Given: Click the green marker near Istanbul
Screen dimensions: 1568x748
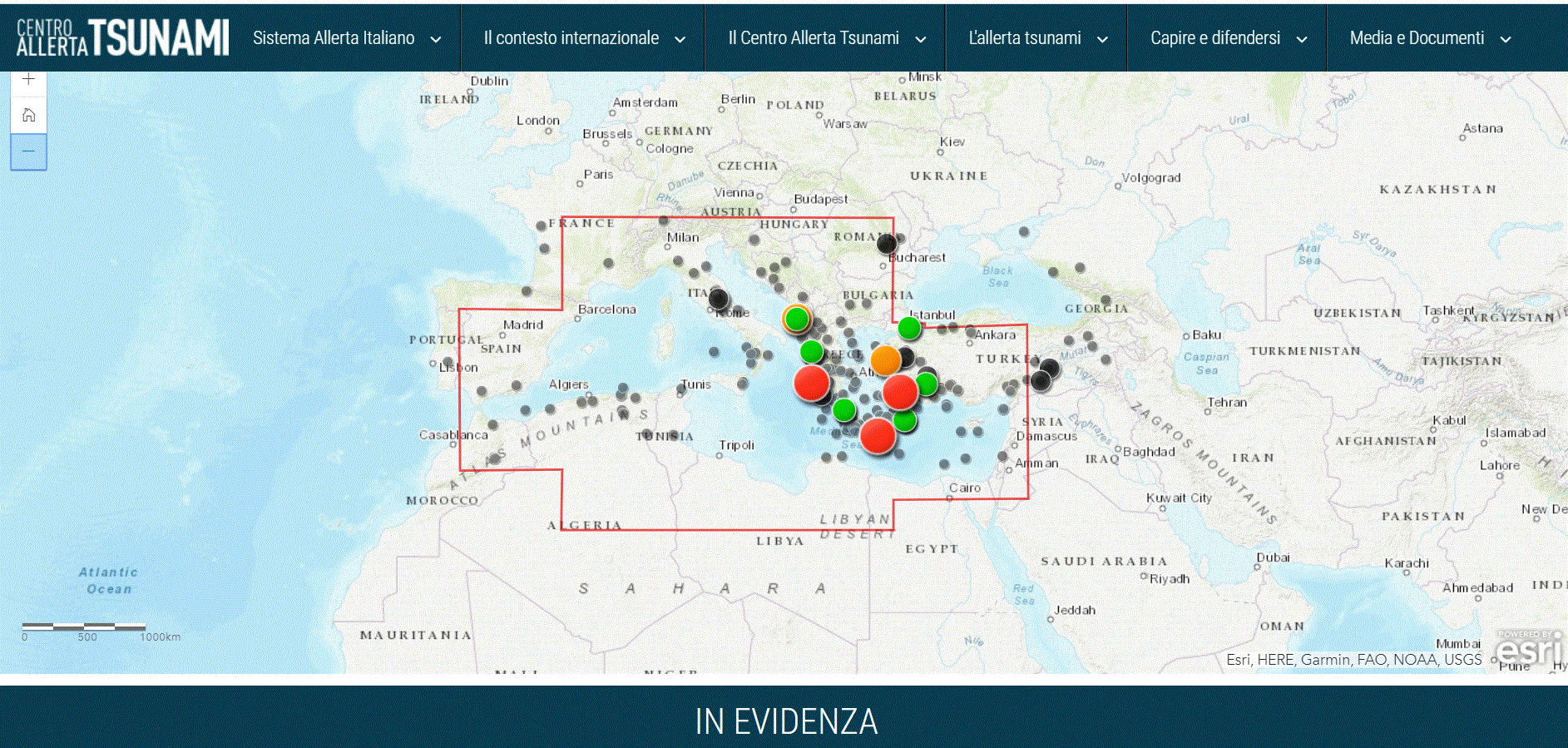Looking at the screenshot, I should pyautogui.click(x=909, y=328).
